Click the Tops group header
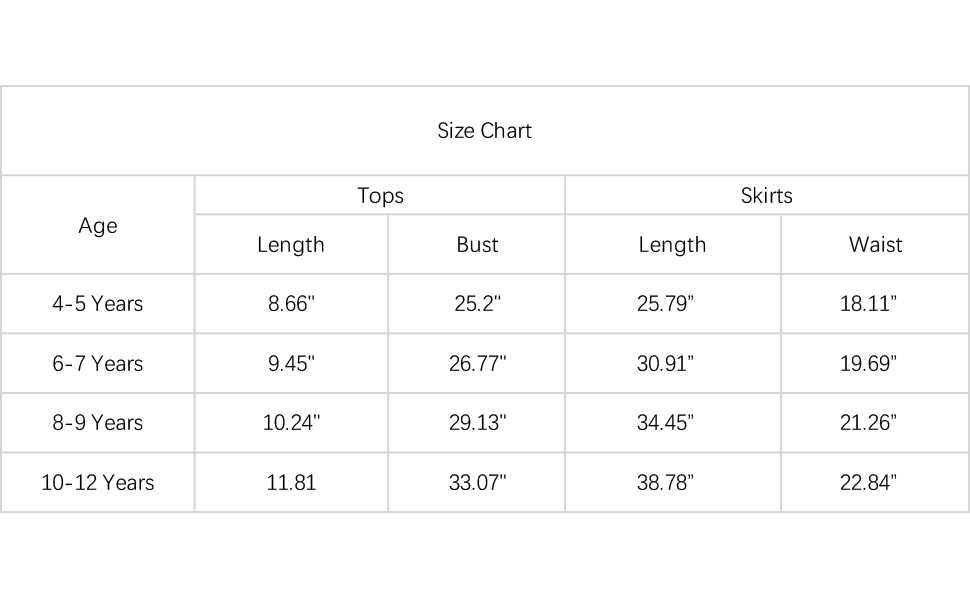Image resolution: width=970 pixels, height=600 pixels. (380, 196)
